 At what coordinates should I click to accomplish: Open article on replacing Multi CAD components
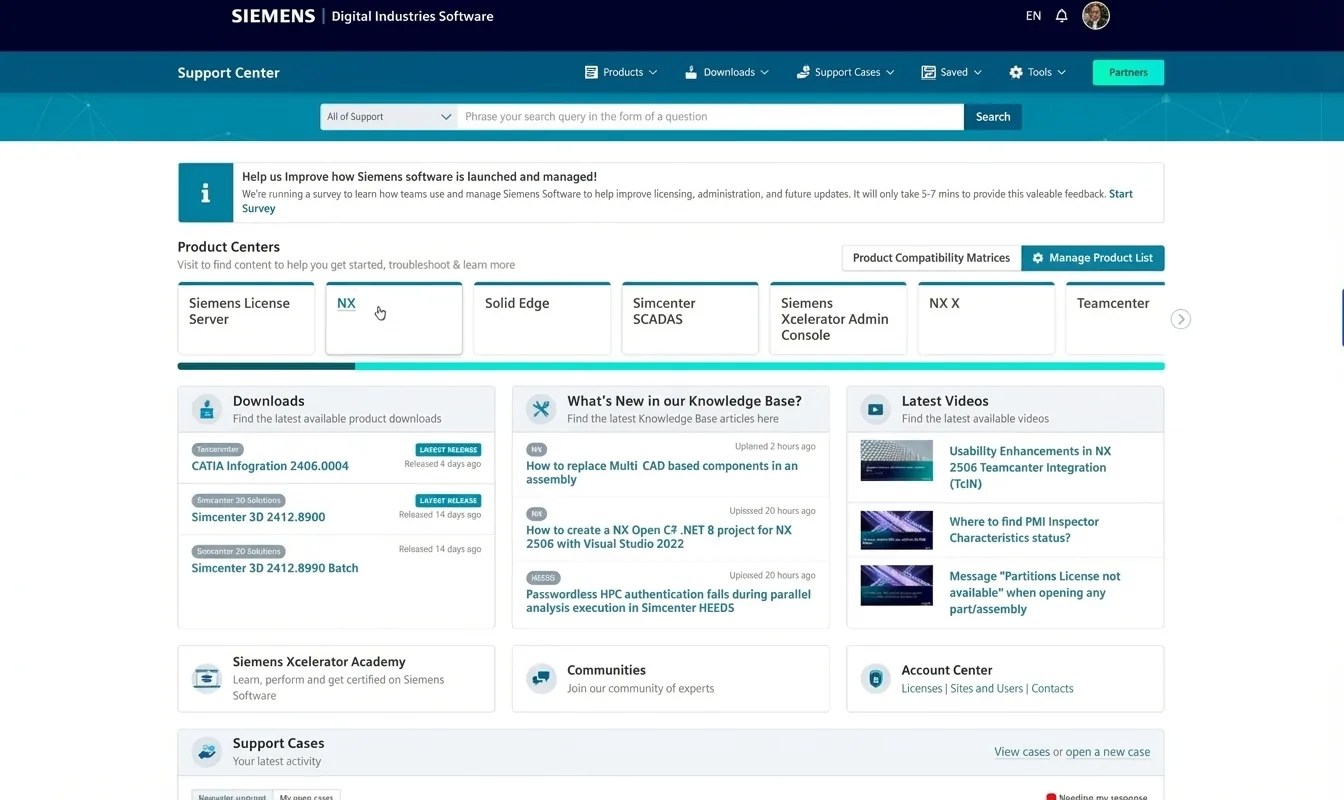pos(662,473)
